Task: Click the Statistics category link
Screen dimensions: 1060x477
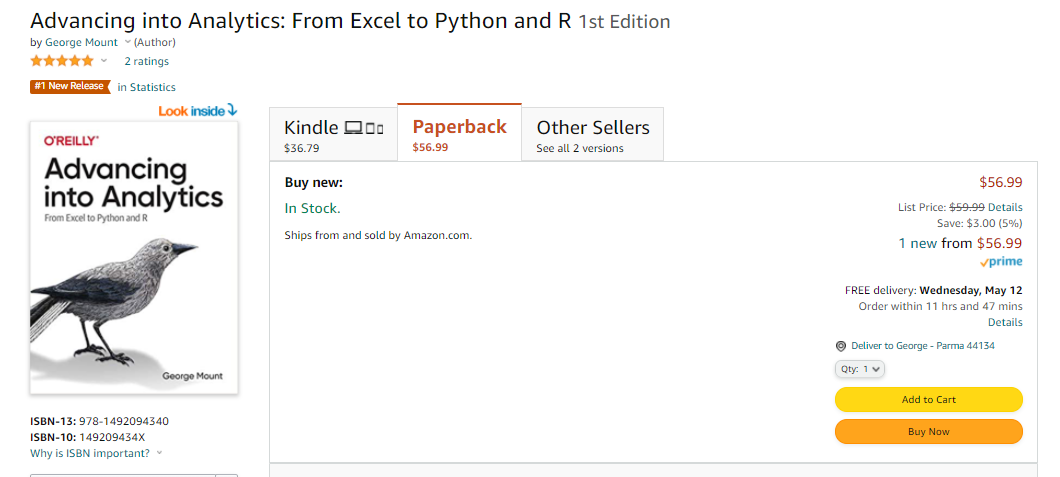Action: 153,87
